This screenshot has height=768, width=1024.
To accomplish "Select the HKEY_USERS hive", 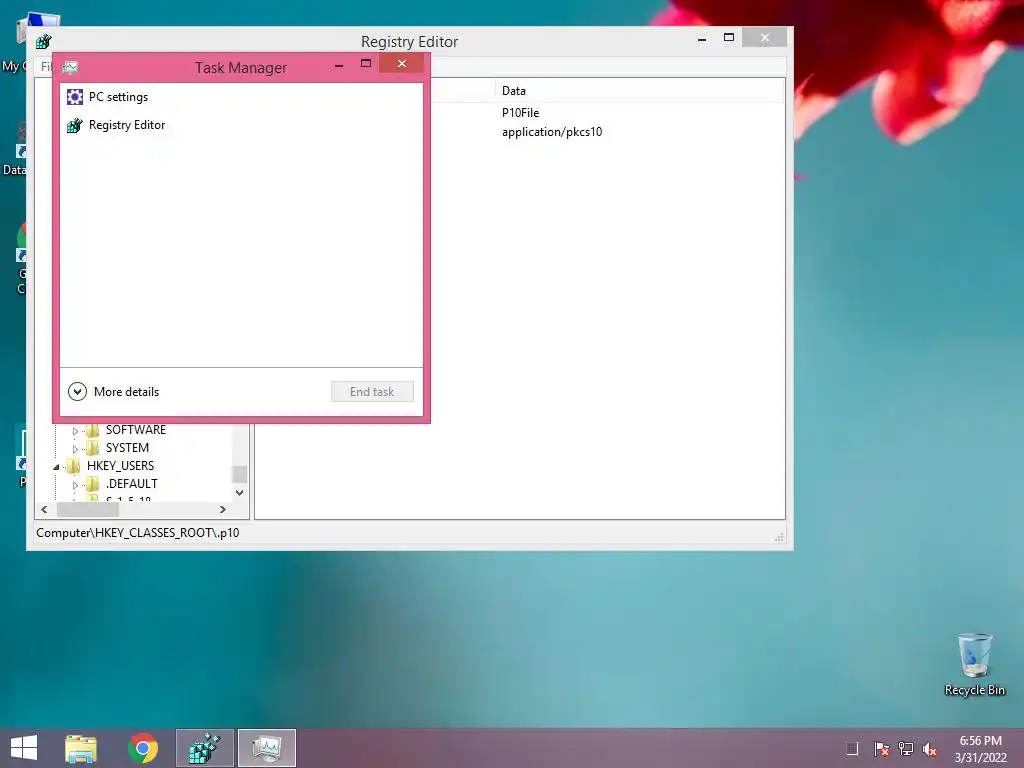I will (120, 466).
